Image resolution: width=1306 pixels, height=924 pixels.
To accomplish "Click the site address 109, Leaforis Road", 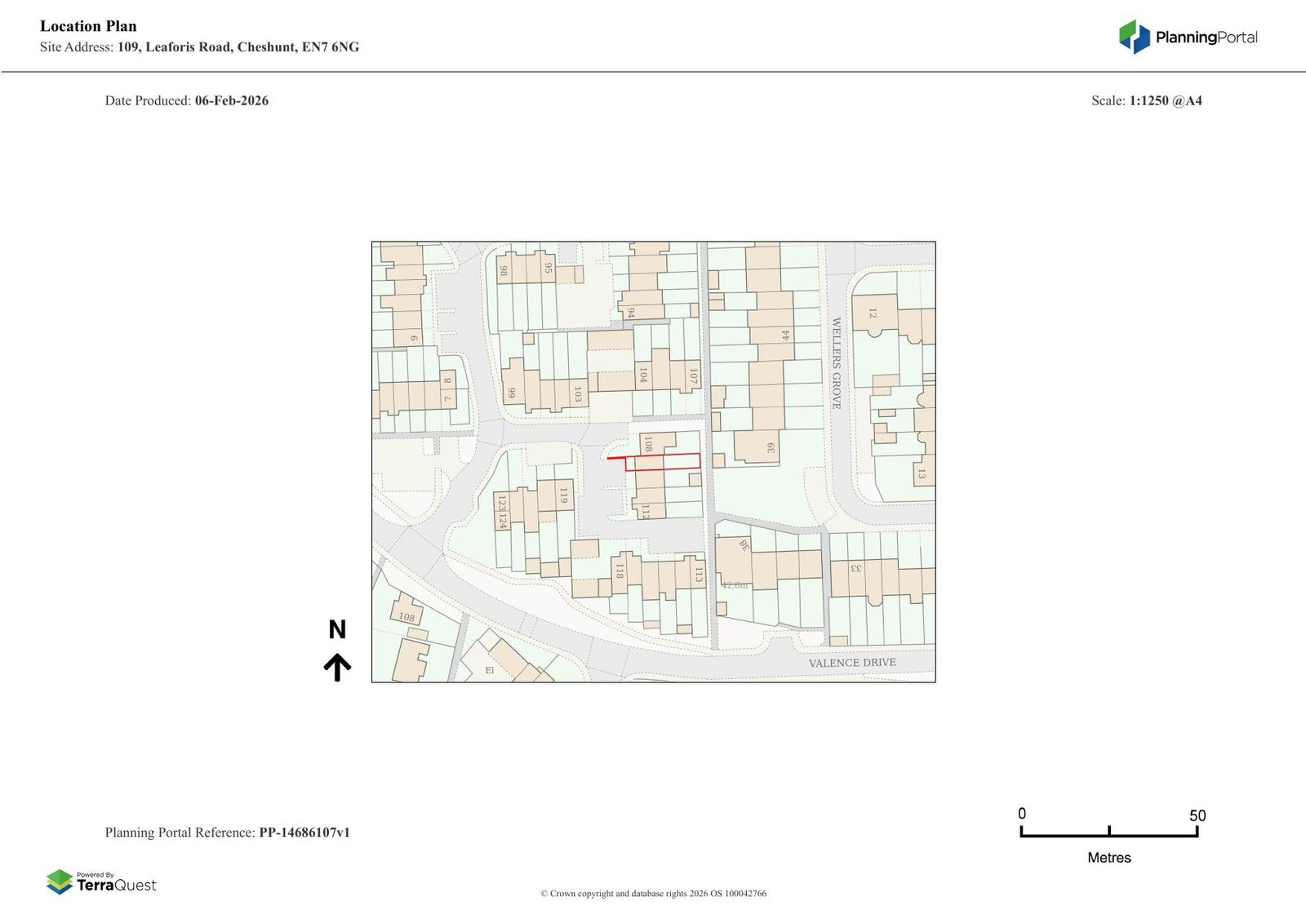I will tap(238, 47).
